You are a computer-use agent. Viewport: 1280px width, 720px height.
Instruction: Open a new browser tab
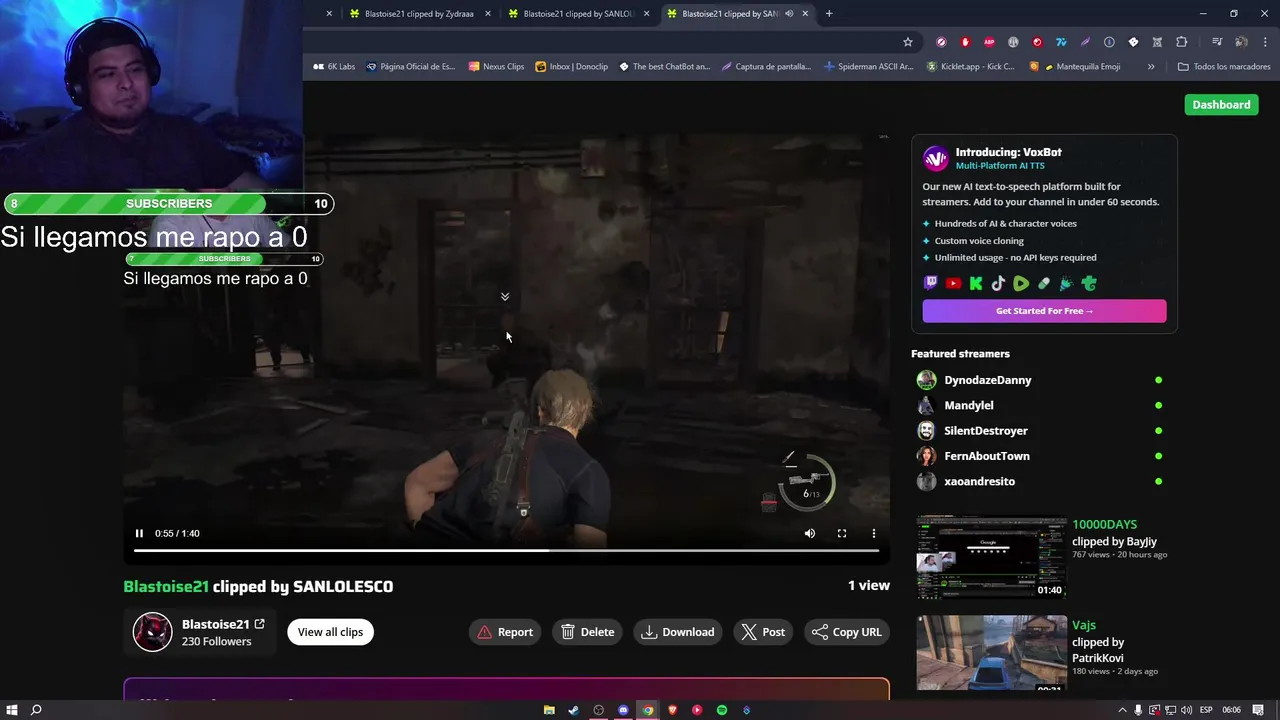(829, 14)
